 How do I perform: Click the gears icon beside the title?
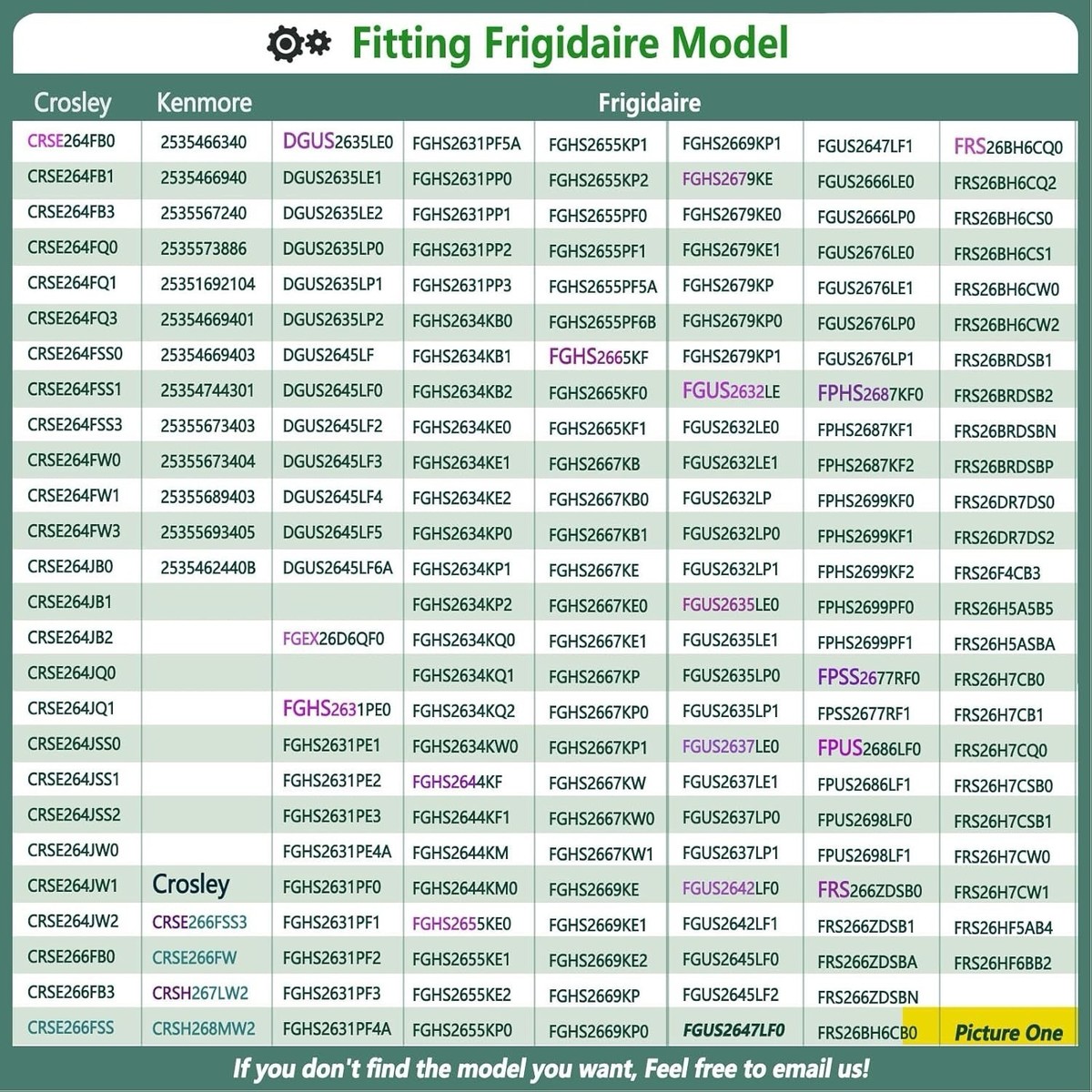(298, 44)
